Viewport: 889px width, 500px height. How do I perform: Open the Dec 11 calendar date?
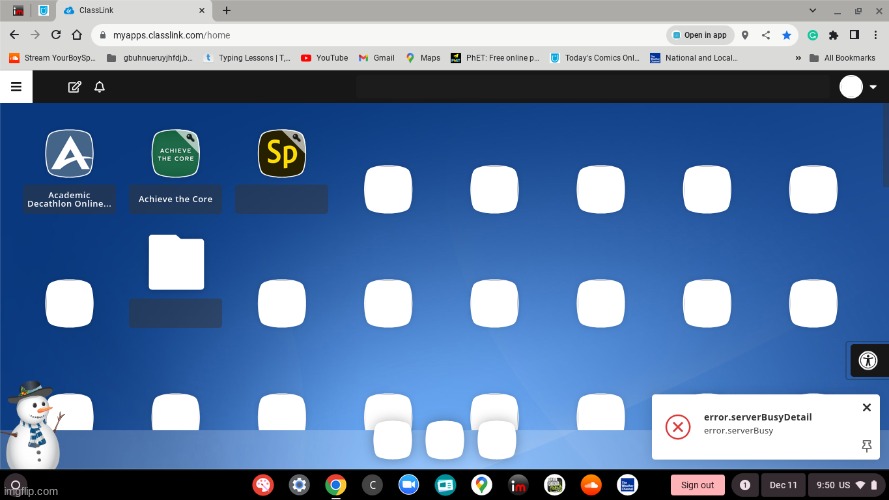click(783, 485)
